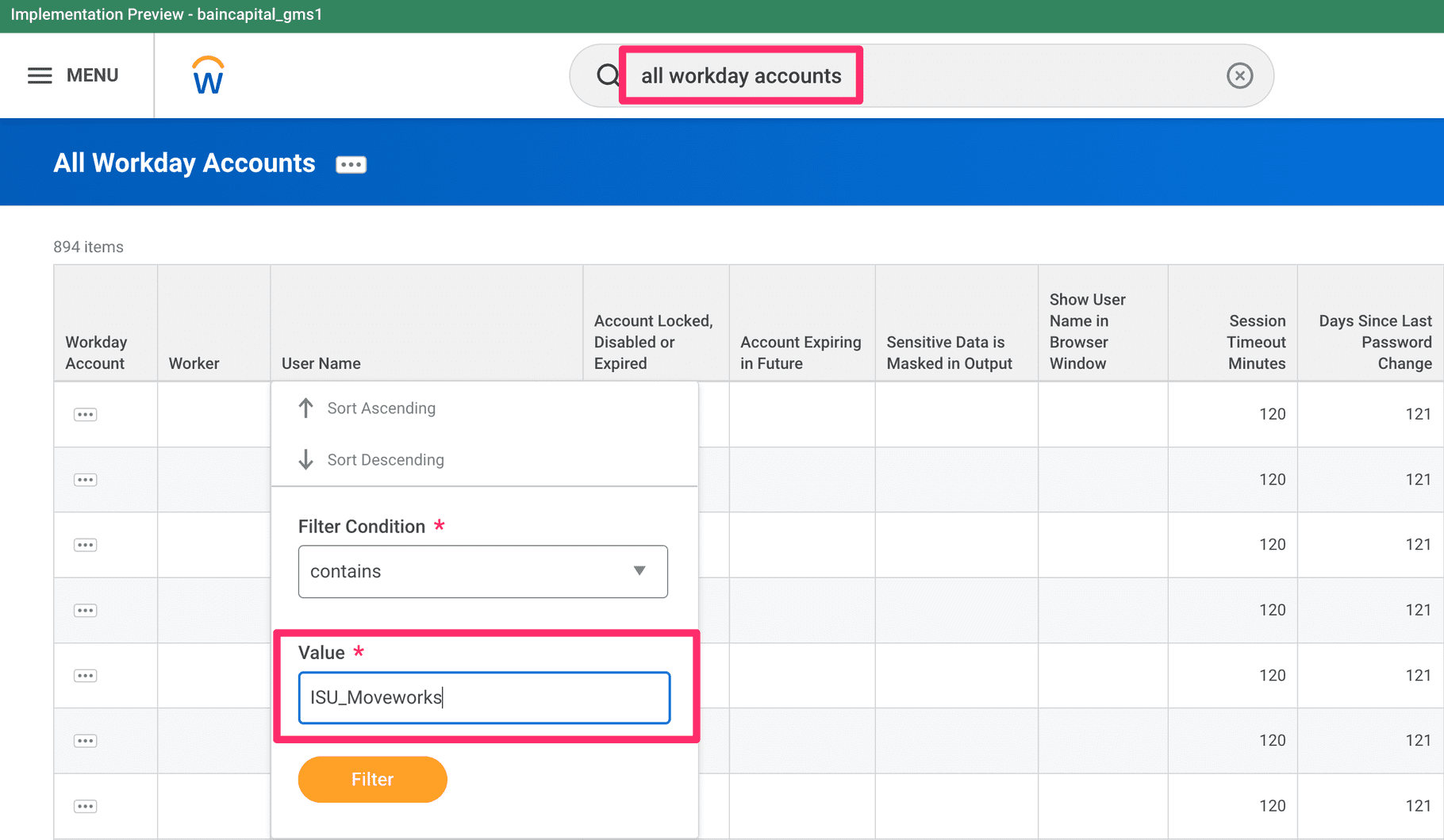Click the magnifier search icon

(608, 75)
